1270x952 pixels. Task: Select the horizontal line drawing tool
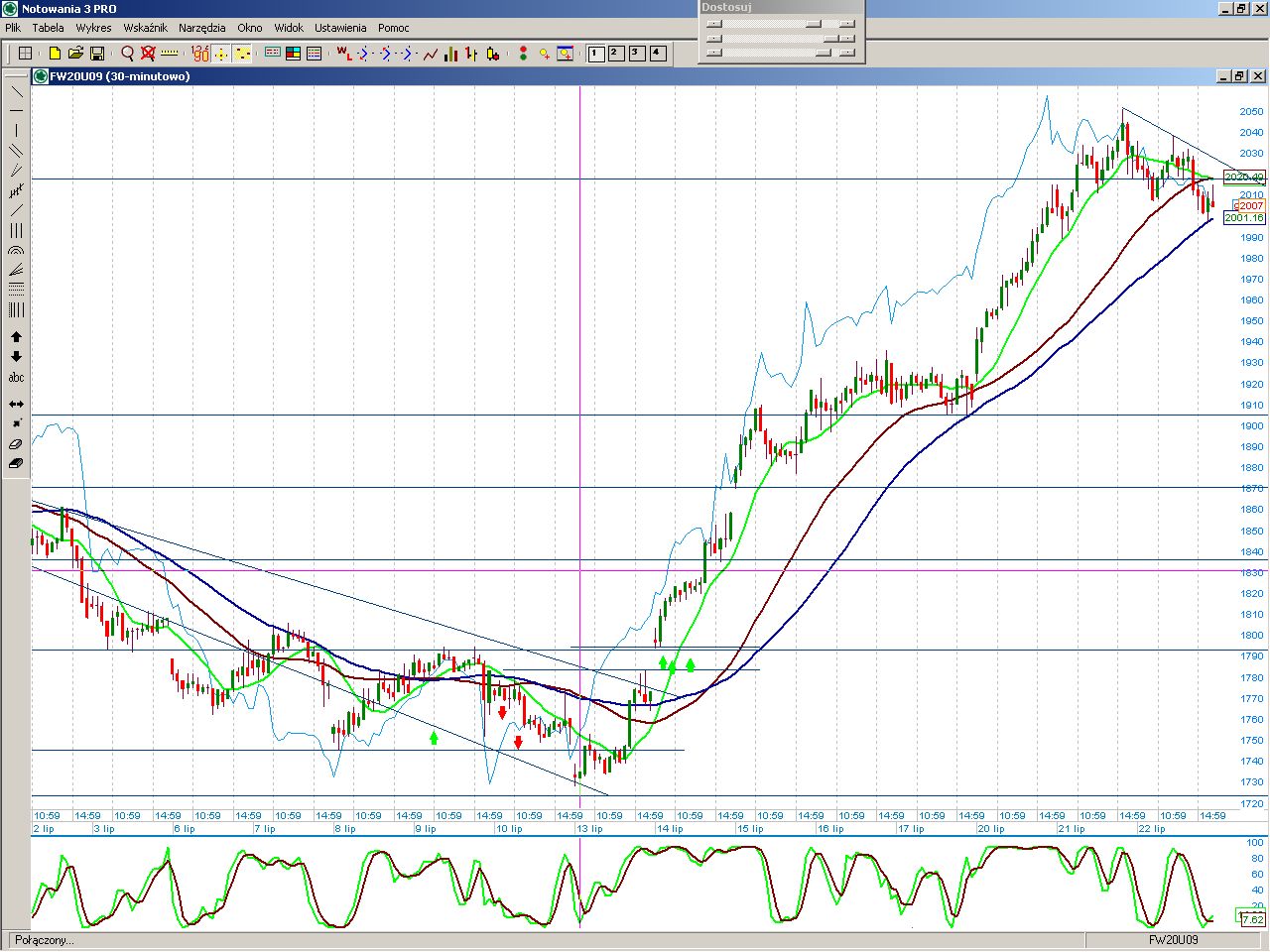pos(16,111)
